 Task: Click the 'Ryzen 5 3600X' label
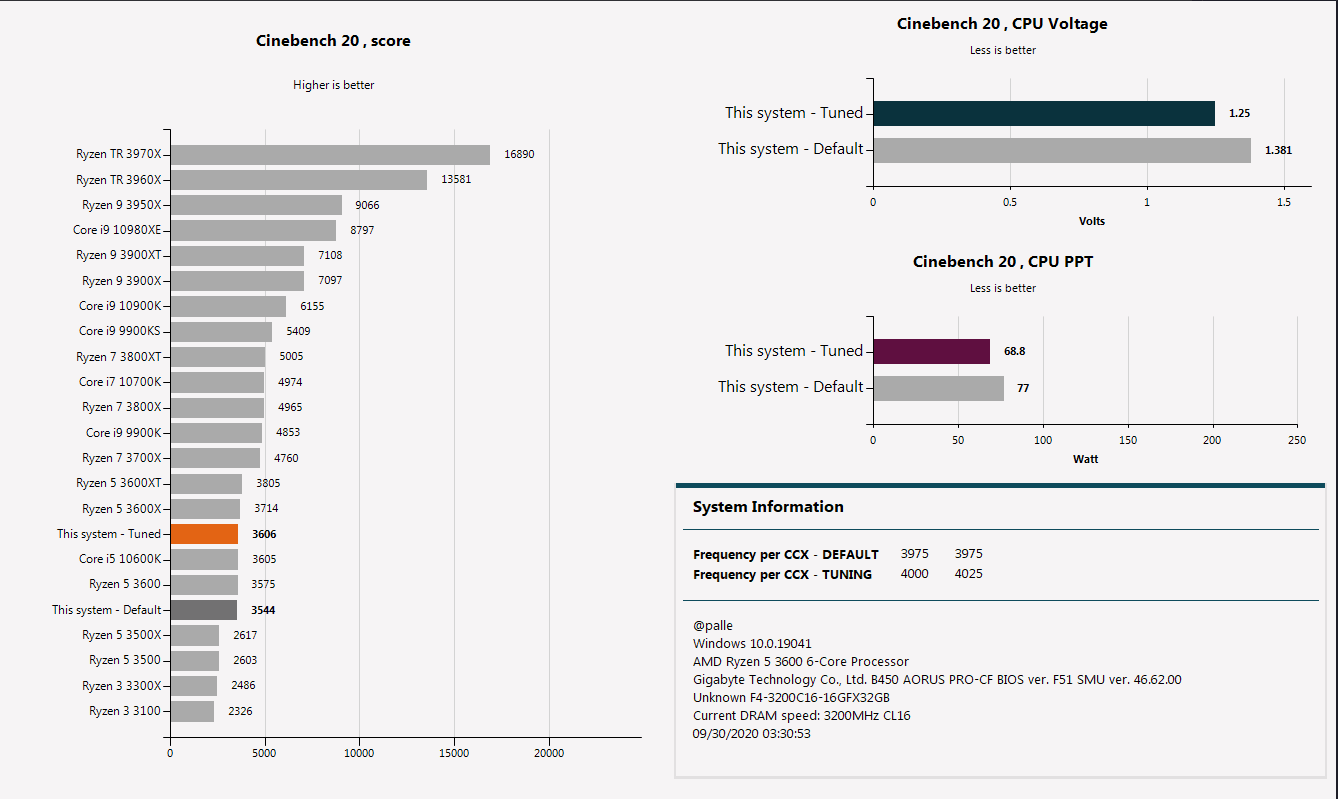point(121,509)
